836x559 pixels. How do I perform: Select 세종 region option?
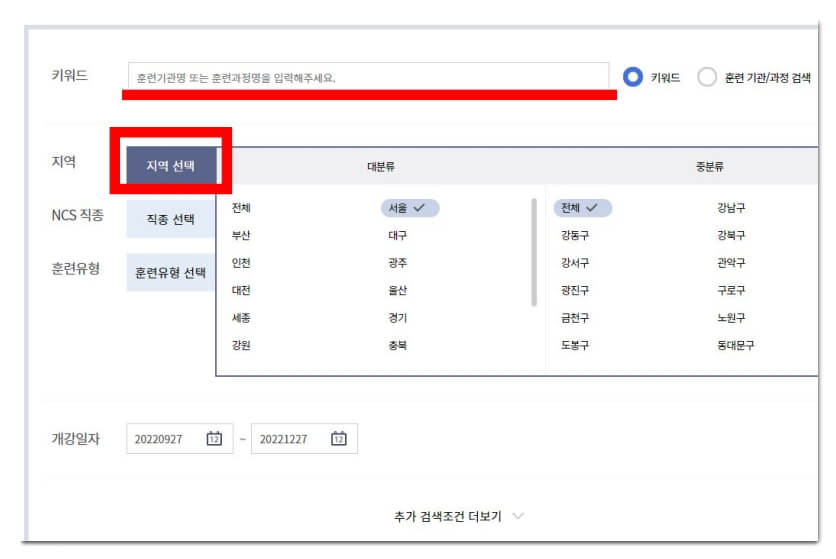pyautogui.click(x=241, y=318)
